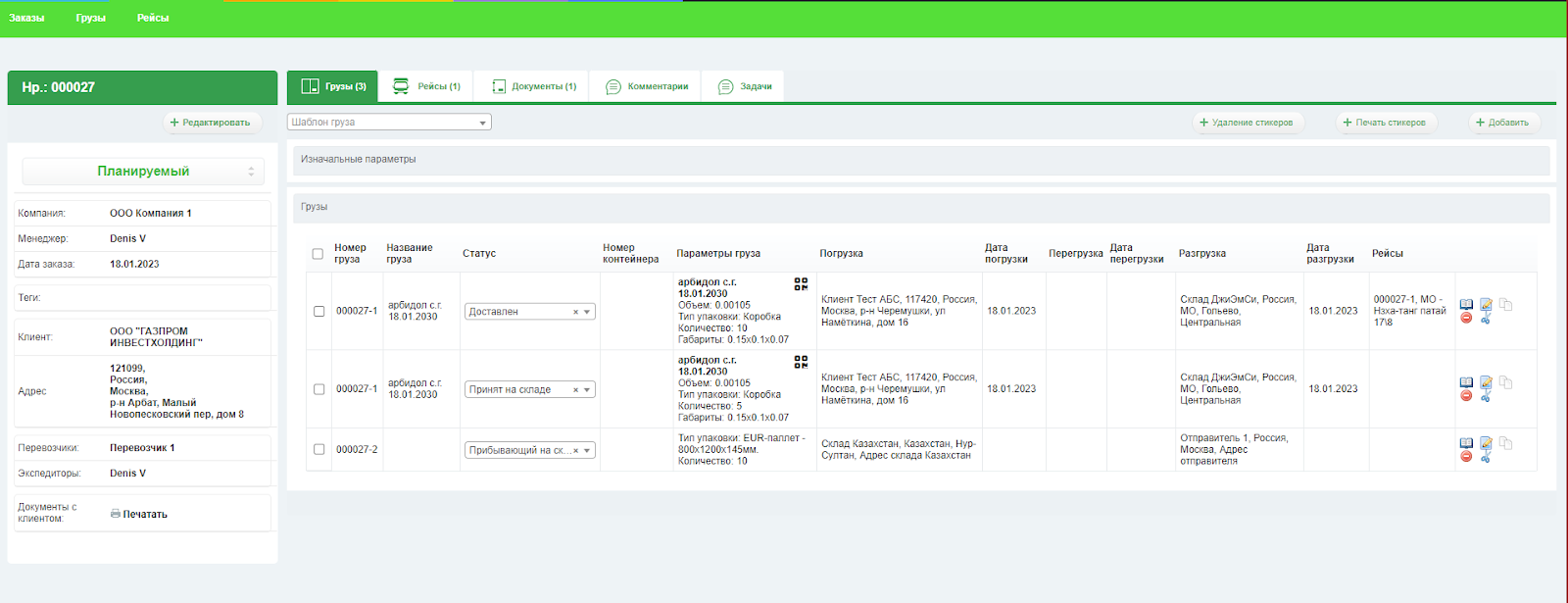
Task: Clear the Доставлен status with the x
Action: [x=576, y=312]
